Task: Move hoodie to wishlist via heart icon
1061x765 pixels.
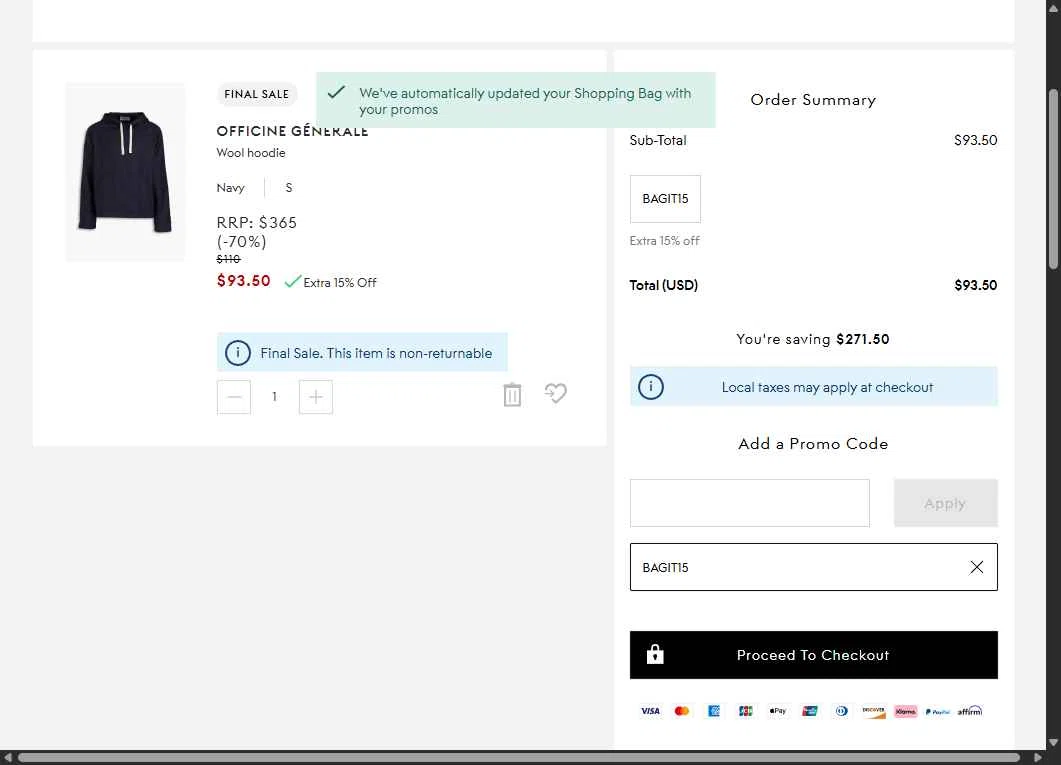Action: click(556, 393)
